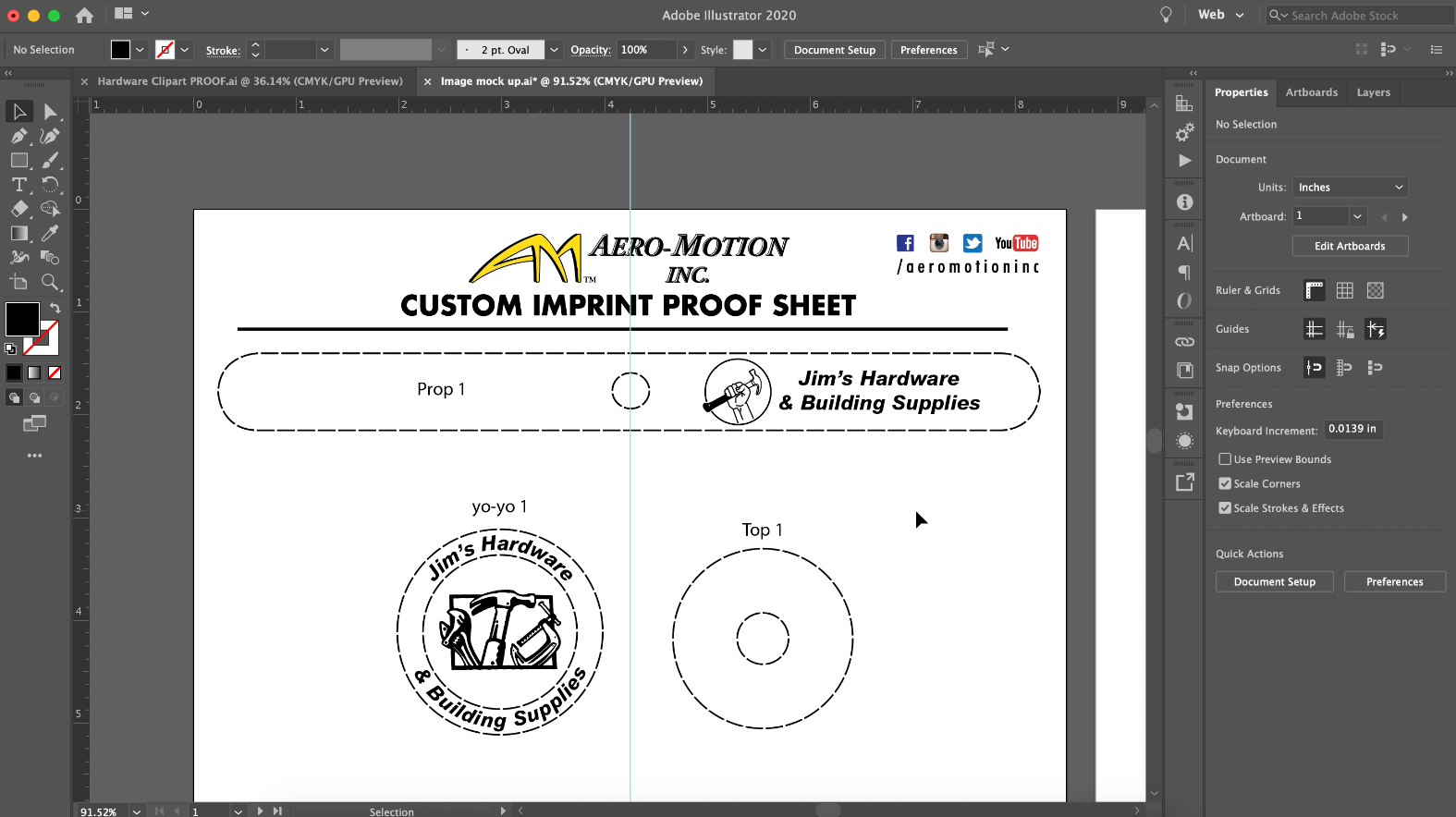
Task: Uncheck Scale Corners option
Action: 1225,483
